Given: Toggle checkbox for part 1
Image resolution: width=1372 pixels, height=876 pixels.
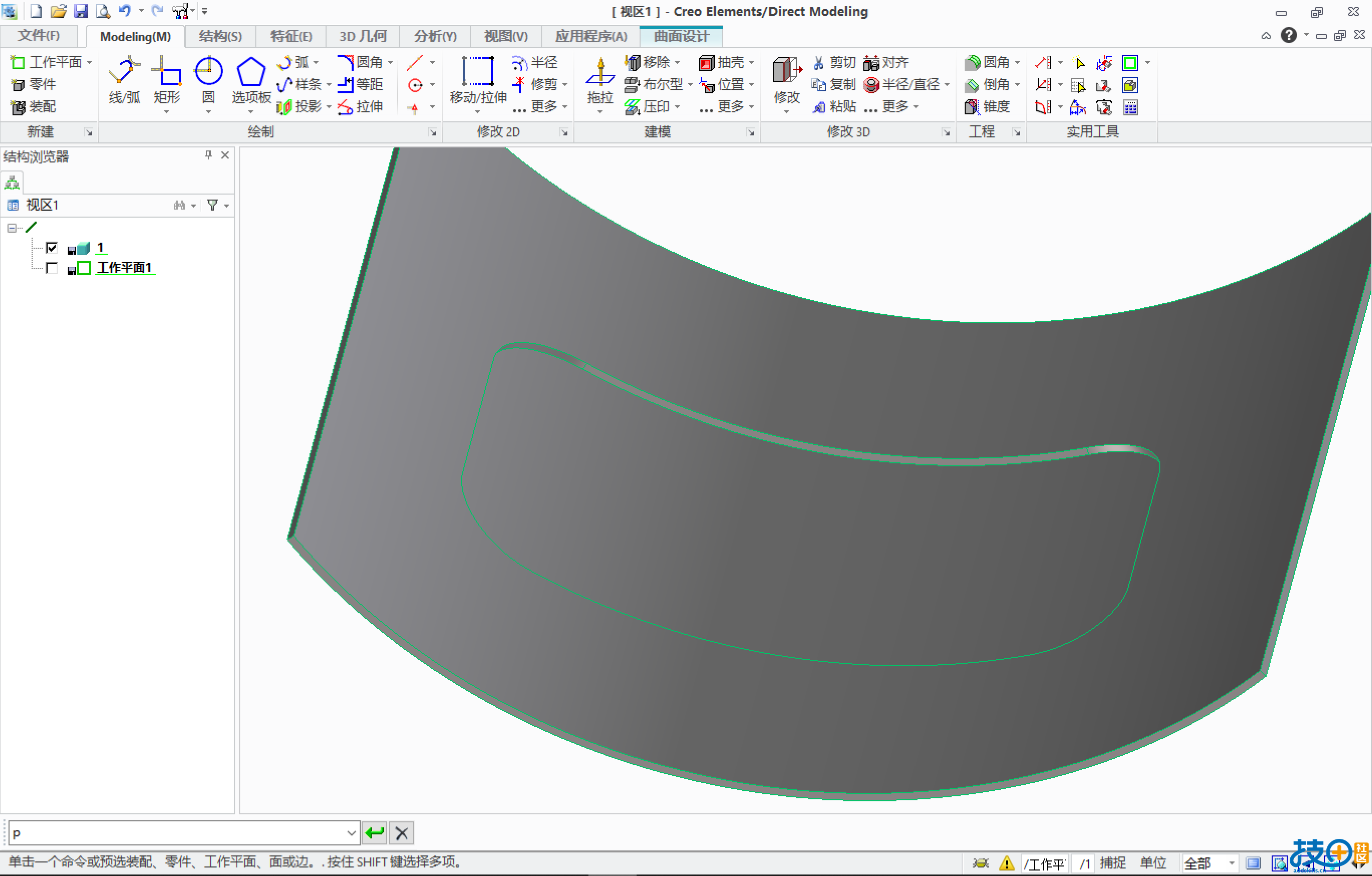Looking at the screenshot, I should tap(51, 248).
